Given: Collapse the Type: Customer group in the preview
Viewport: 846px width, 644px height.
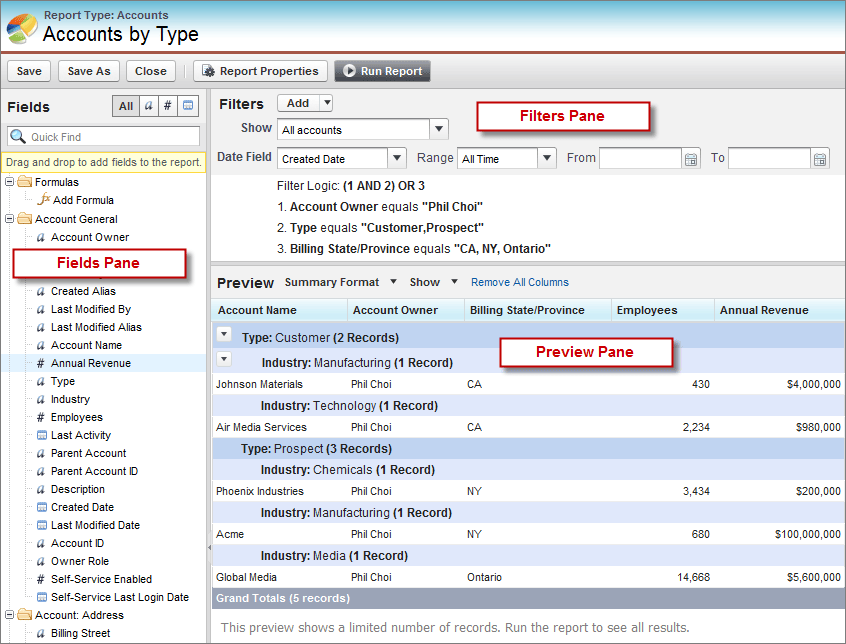Looking at the screenshot, I should click(224, 332).
